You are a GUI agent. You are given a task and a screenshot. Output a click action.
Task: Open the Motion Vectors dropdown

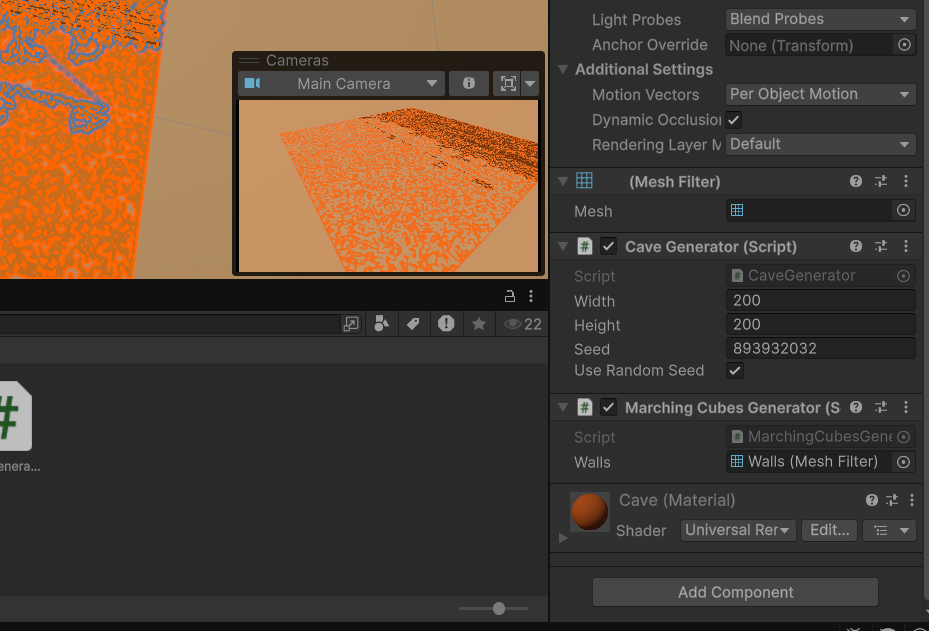pyautogui.click(x=820, y=94)
